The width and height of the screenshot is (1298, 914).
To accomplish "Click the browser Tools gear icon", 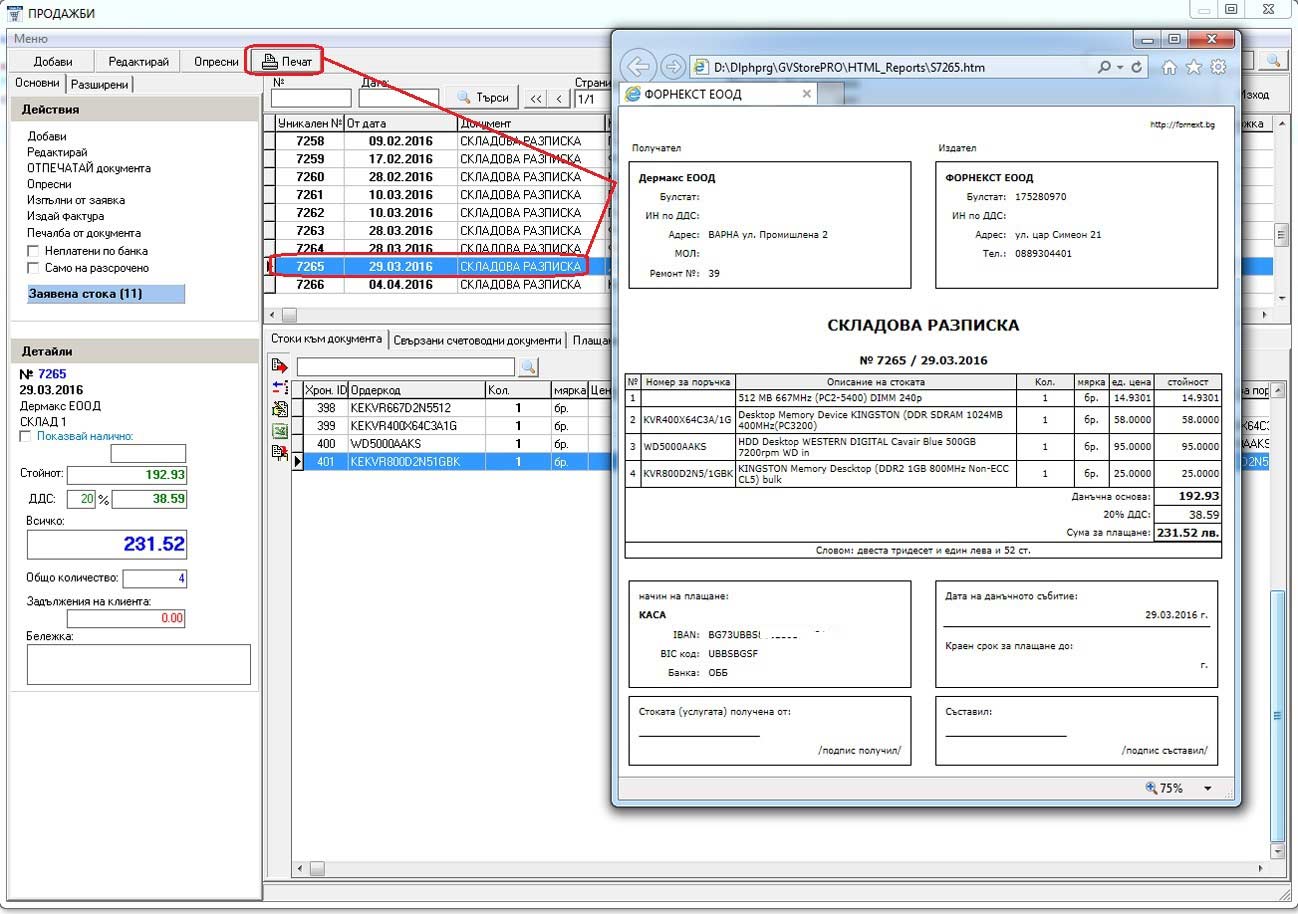I will tap(1218, 67).
